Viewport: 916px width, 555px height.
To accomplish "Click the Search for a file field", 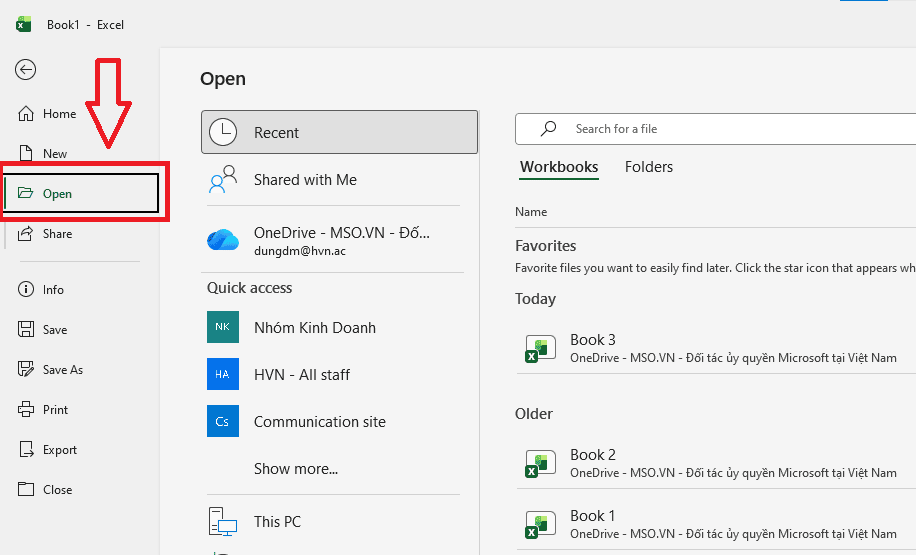I will [716, 129].
